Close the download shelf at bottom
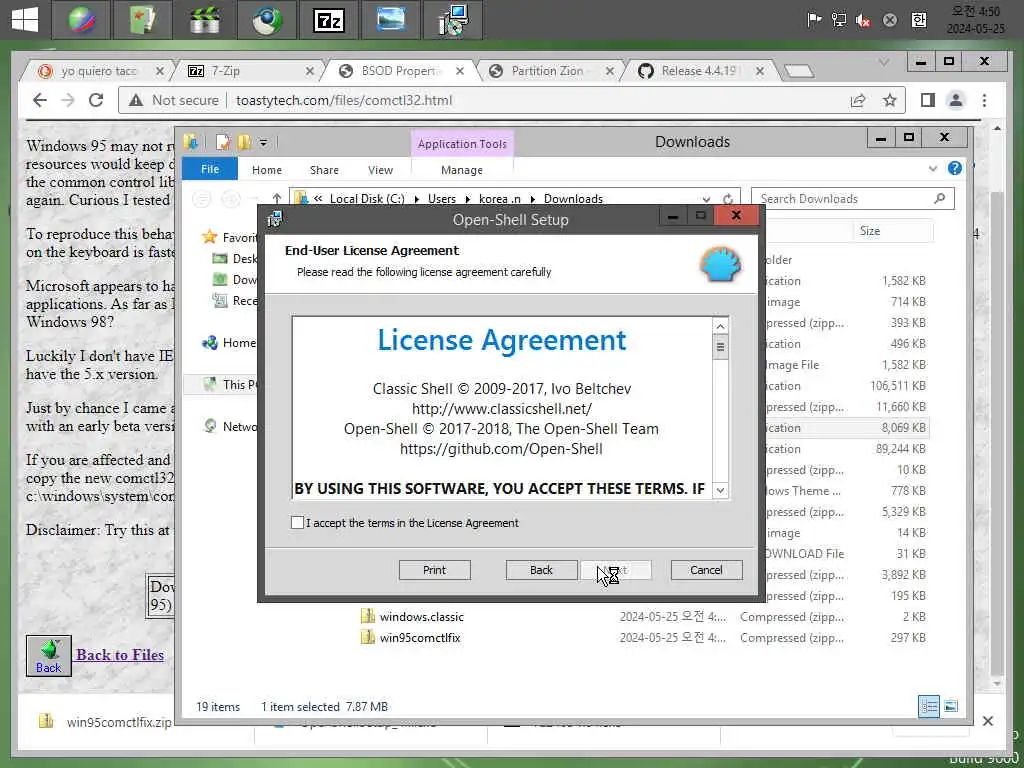1024x768 pixels. click(987, 721)
